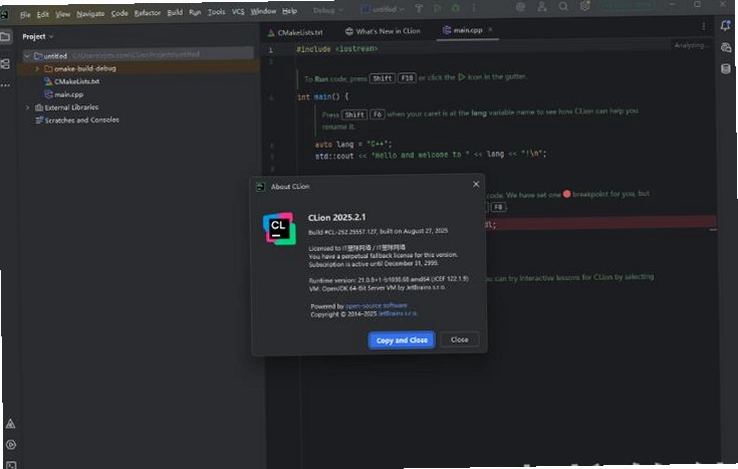Click the '#include <iostream>' code line
Image resolution: width=738 pixels, height=469 pixels.
[x=337, y=49]
